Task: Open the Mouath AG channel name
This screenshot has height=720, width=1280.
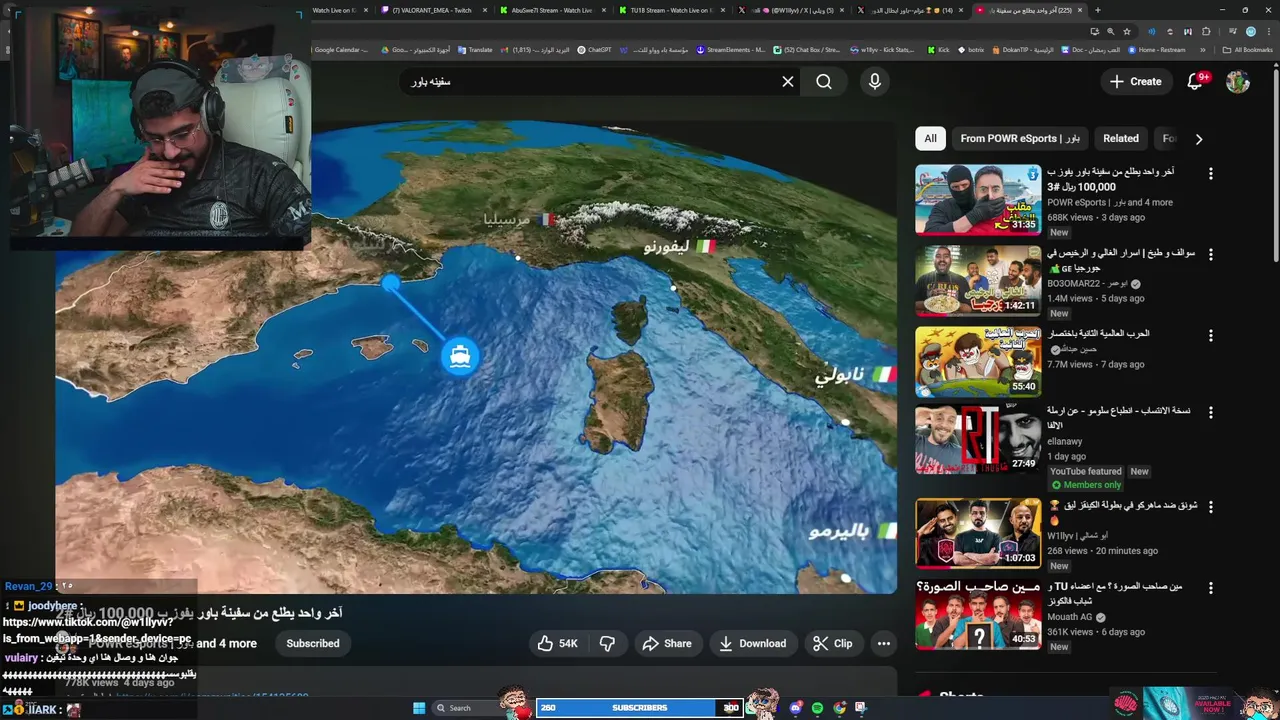Action: pyautogui.click(x=1070, y=617)
